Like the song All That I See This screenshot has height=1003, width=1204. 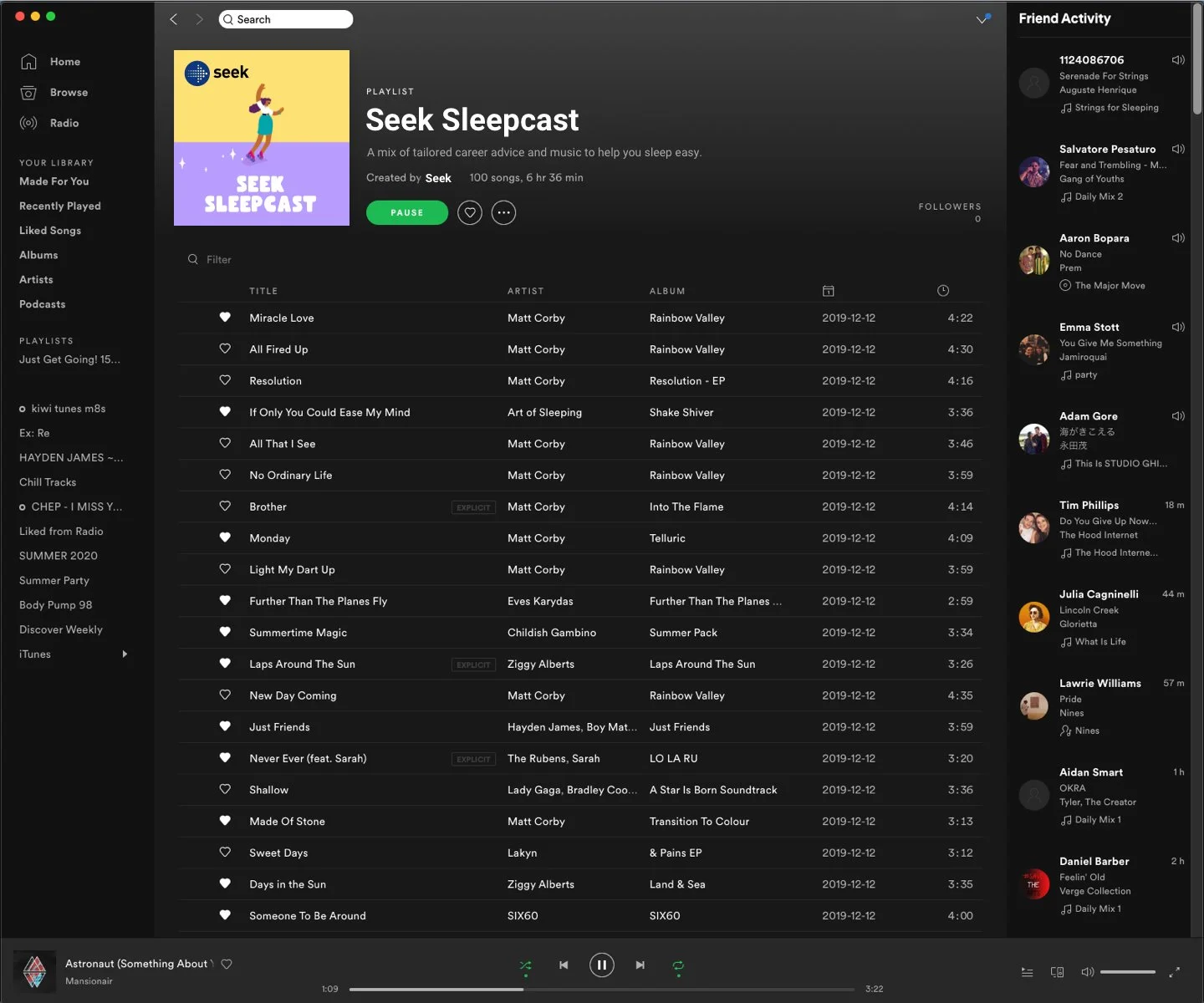225,444
